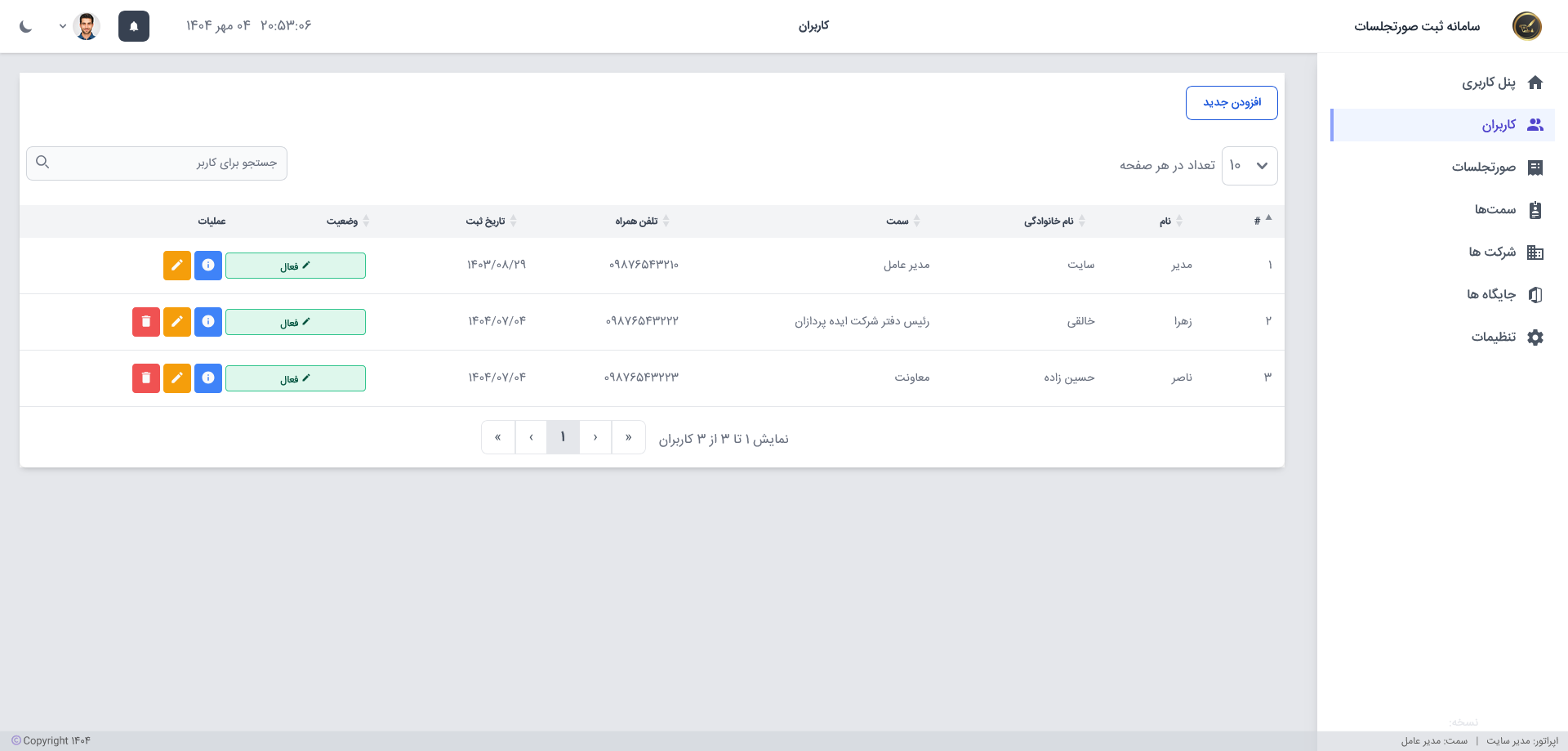Delete user زهرا with the red trash icon

(146, 322)
